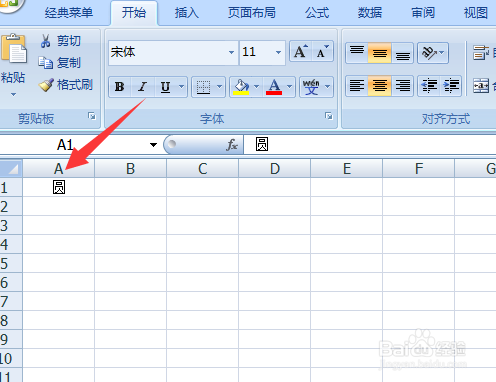496x382 pixels.
Task: Select row 9 header
Action: pos(11,339)
